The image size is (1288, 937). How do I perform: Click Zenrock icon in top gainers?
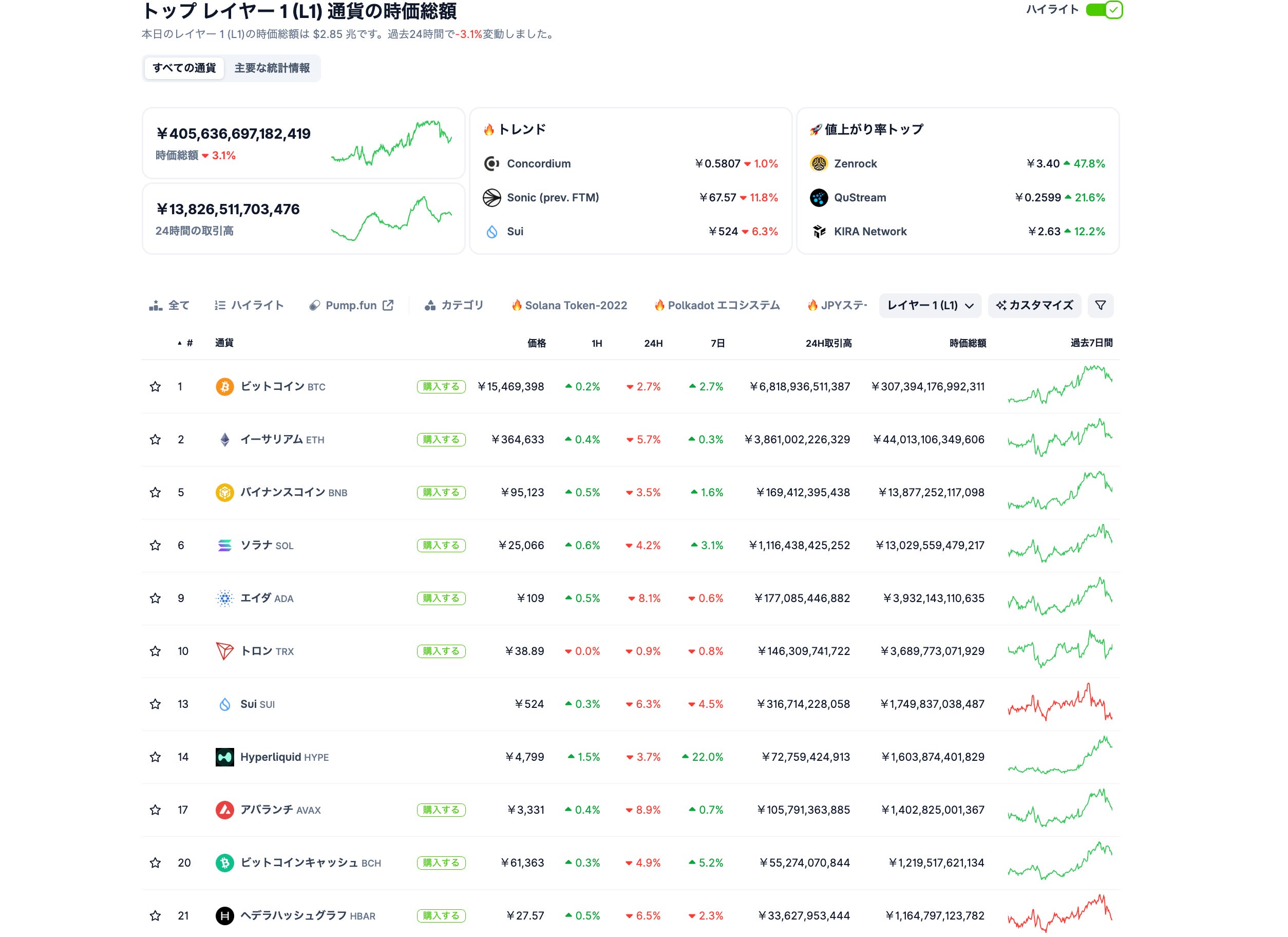pyautogui.click(x=819, y=164)
